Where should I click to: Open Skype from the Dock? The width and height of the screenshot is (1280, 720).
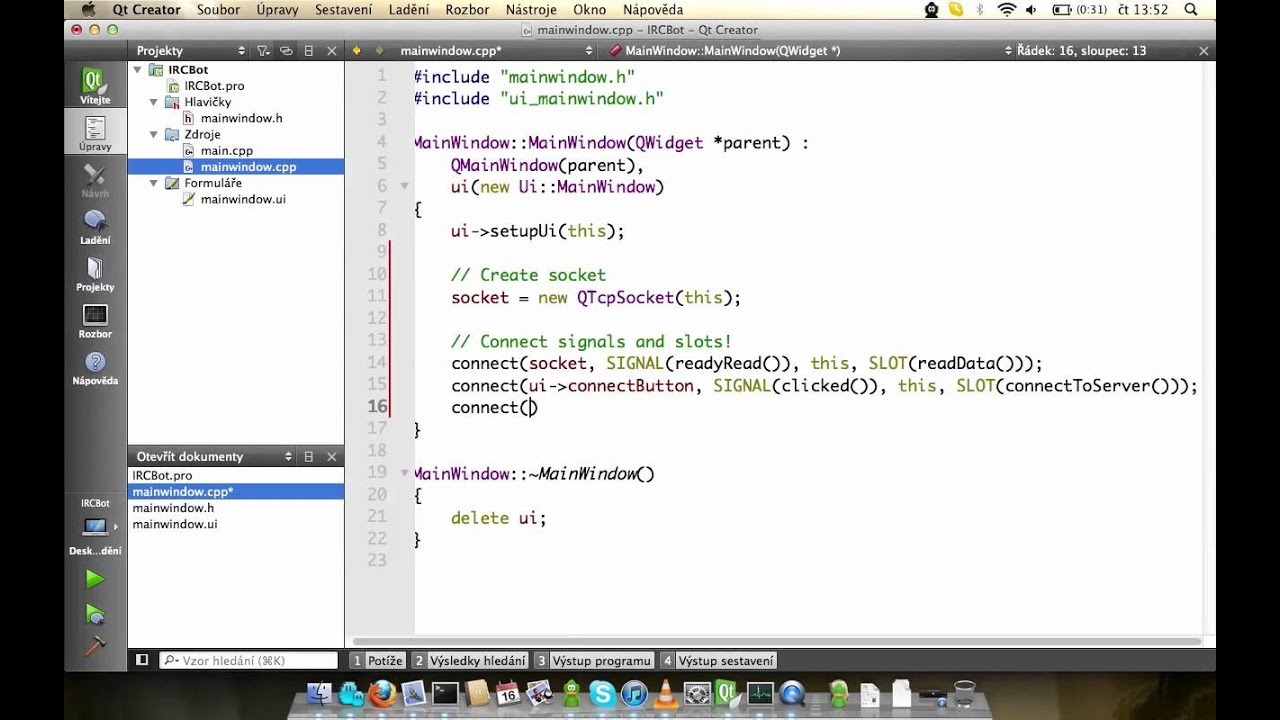(602, 693)
